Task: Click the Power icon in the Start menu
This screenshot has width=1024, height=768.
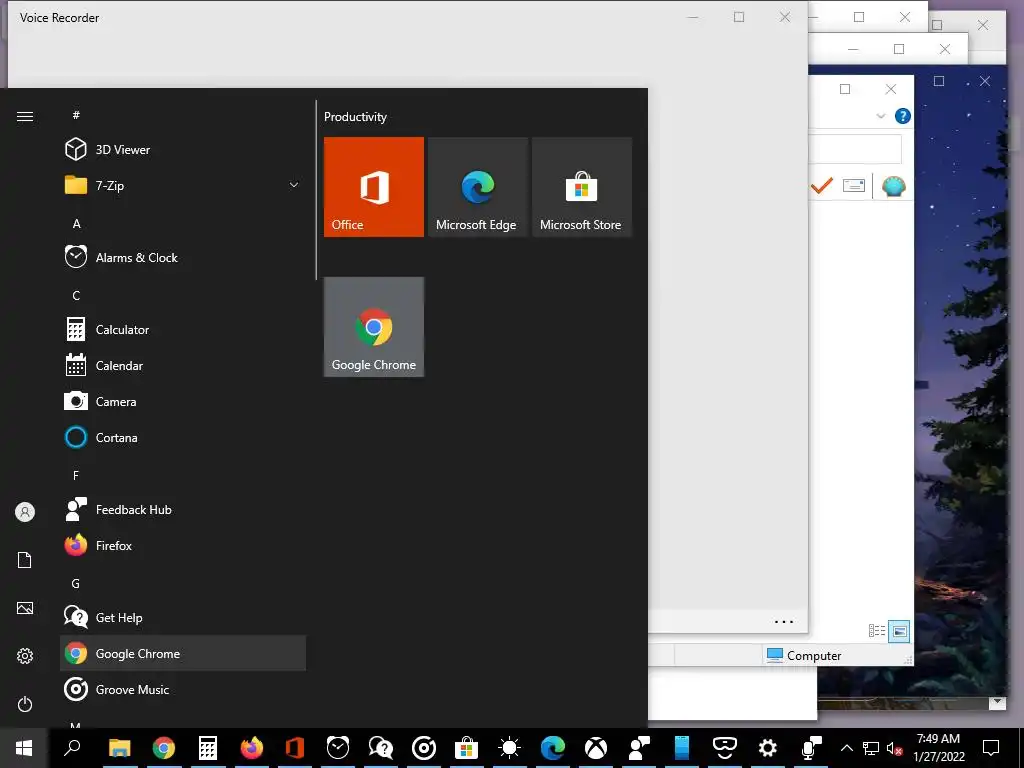Action: pyautogui.click(x=25, y=704)
